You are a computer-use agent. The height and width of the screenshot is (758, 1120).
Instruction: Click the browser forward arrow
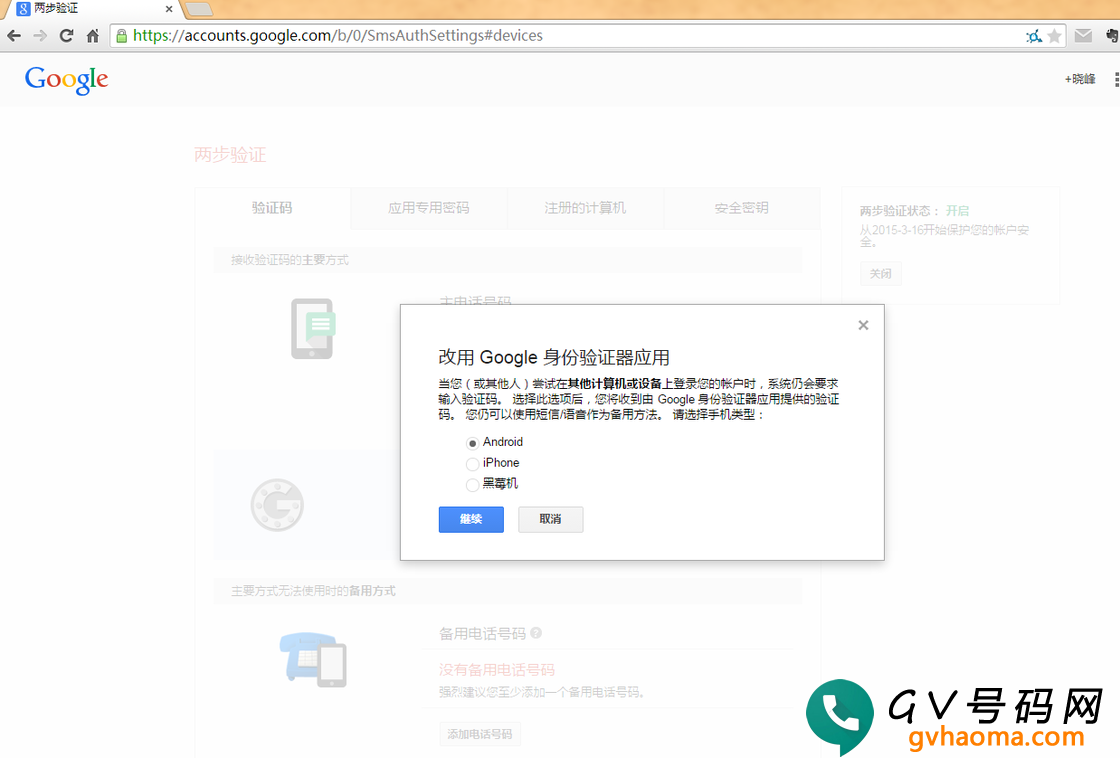(40, 36)
